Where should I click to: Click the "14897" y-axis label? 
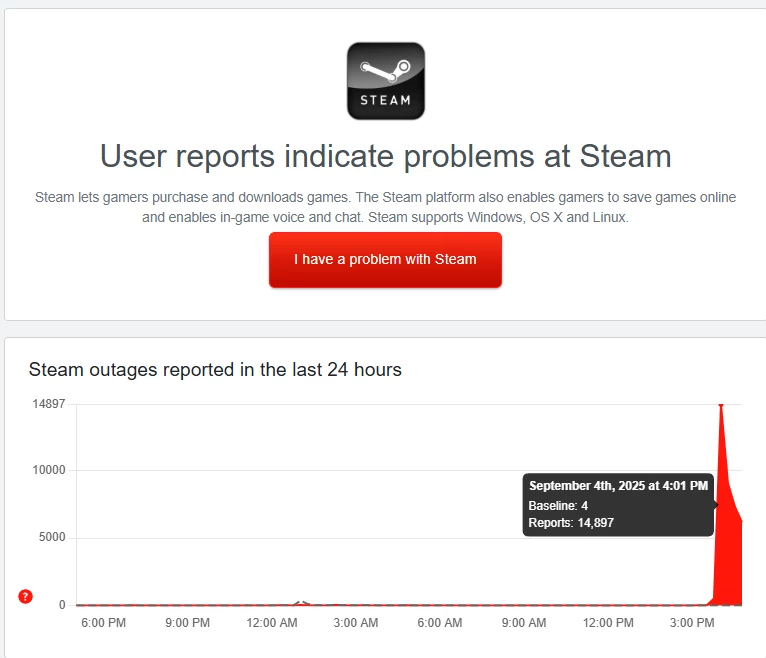pos(49,404)
